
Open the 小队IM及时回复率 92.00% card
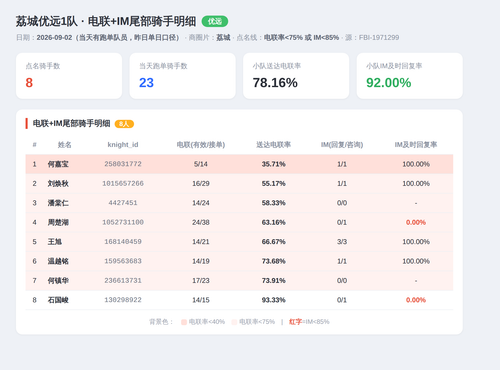pyautogui.click(x=410, y=76)
